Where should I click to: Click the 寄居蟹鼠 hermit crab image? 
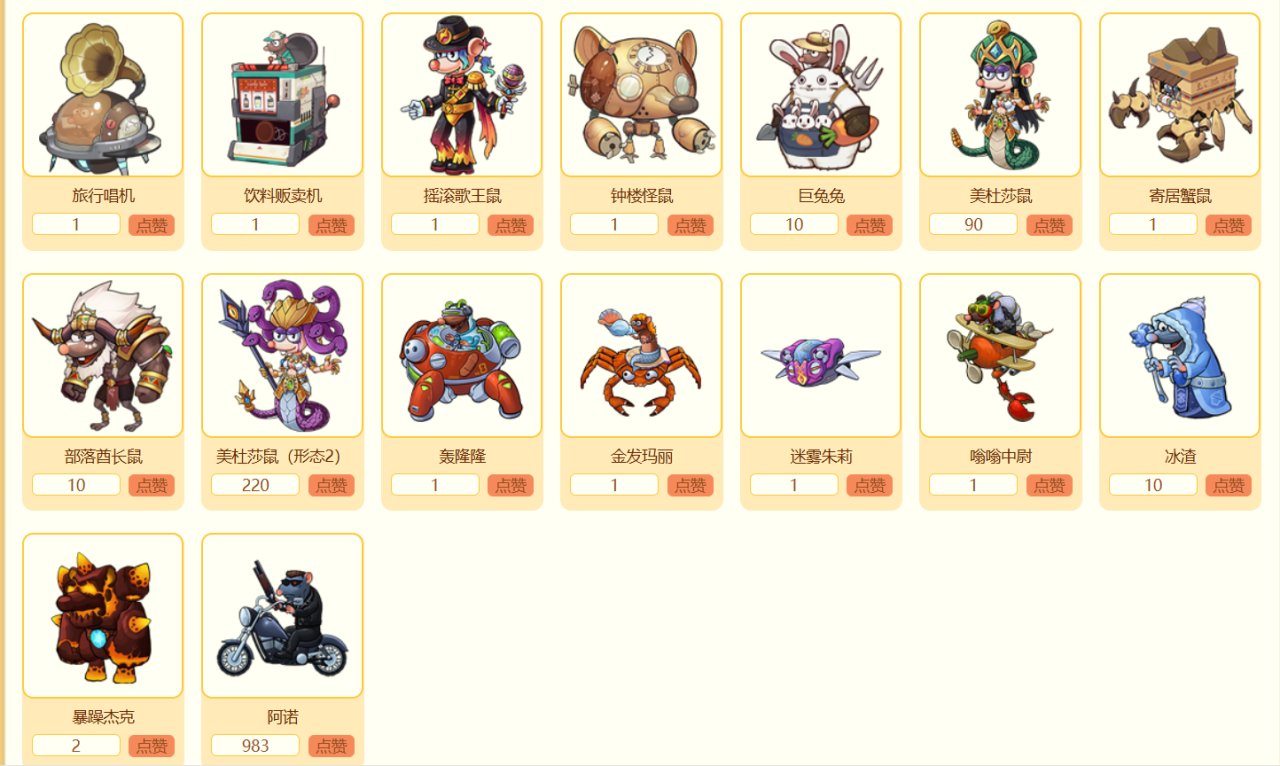click(x=1180, y=95)
